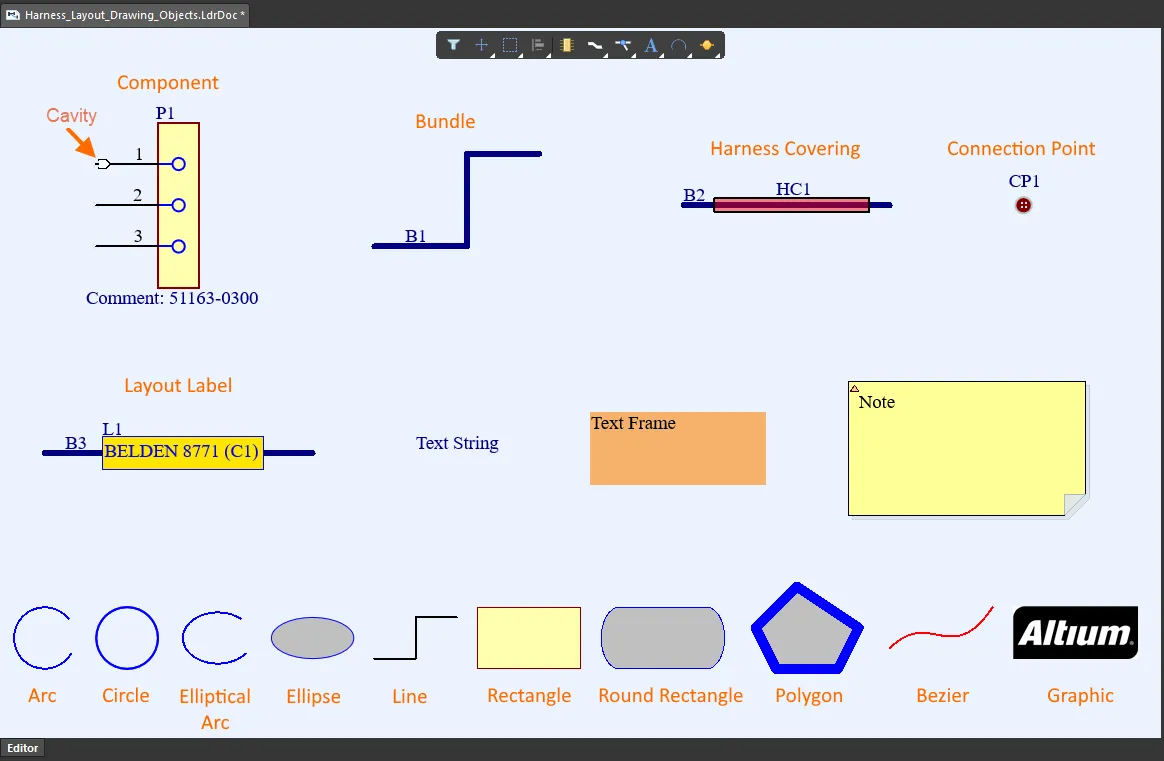Select the Comment: 51163-0300 text
1164x761 pixels.
[172, 298]
